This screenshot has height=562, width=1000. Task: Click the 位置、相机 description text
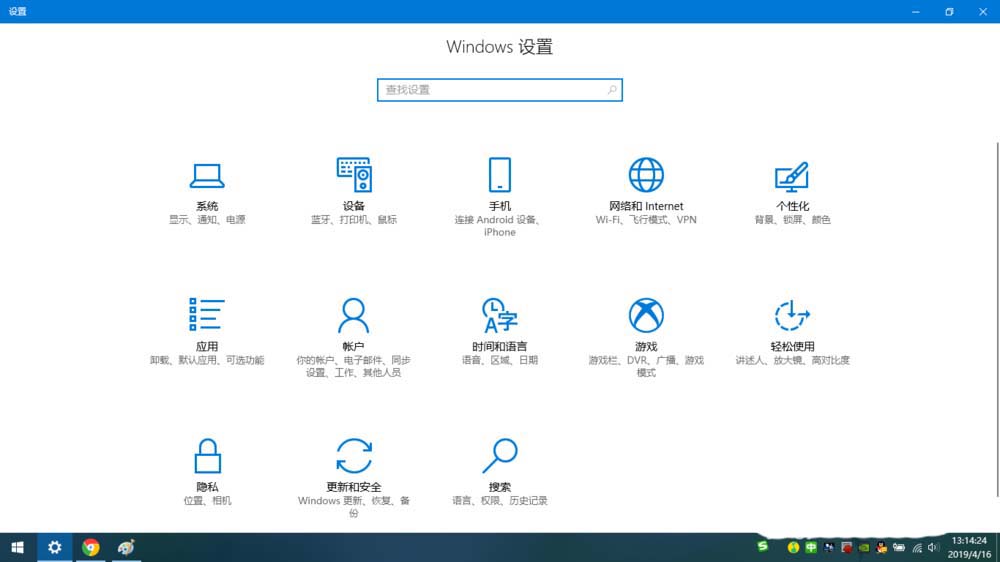click(x=207, y=500)
